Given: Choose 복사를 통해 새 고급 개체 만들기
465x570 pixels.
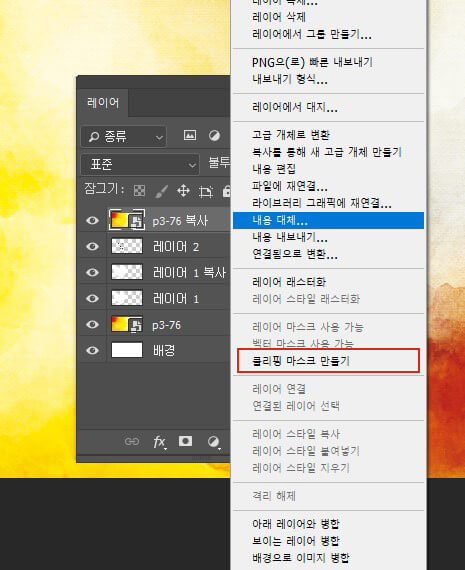Looking at the screenshot, I should click(x=328, y=152).
